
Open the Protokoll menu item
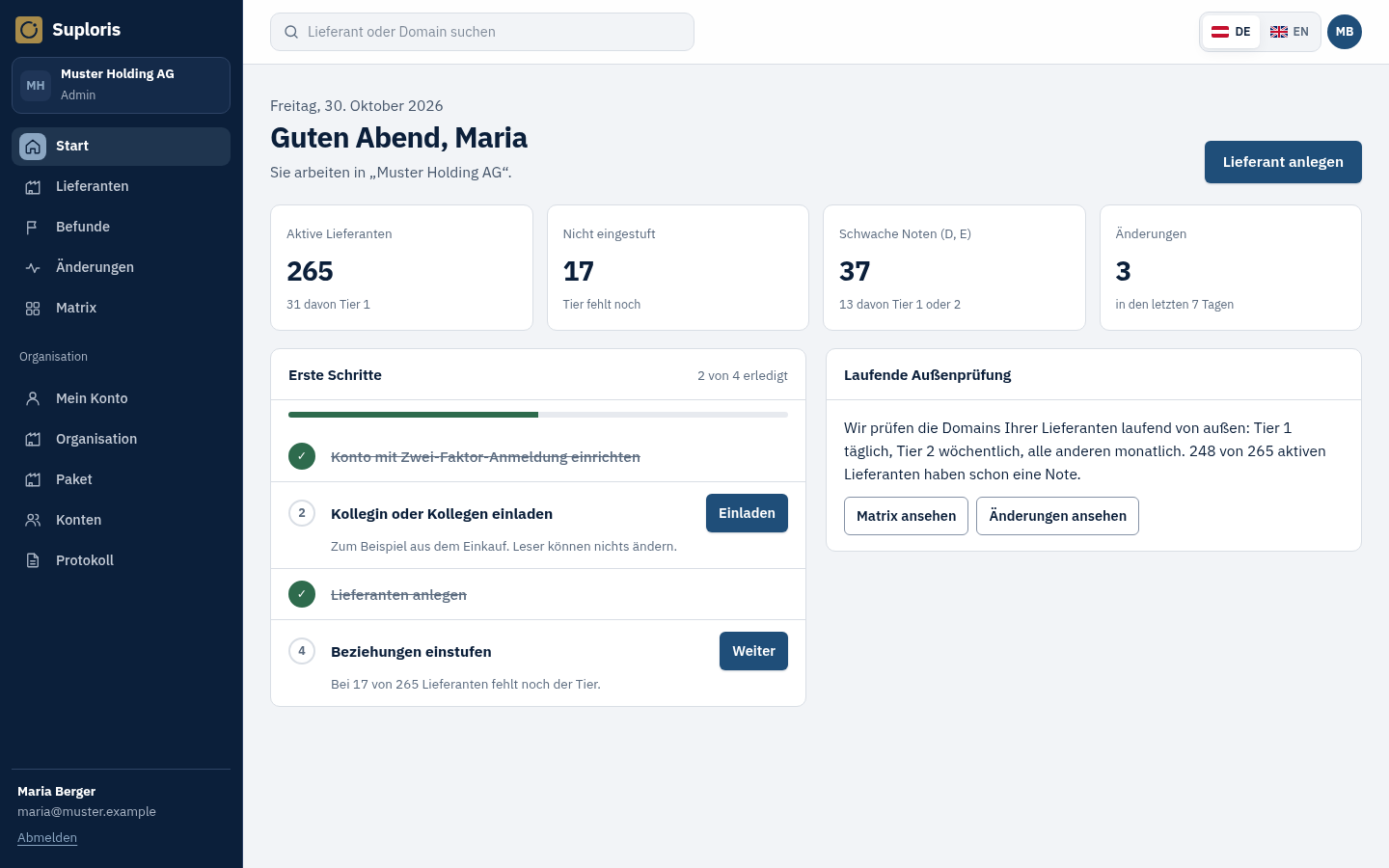[121, 561]
